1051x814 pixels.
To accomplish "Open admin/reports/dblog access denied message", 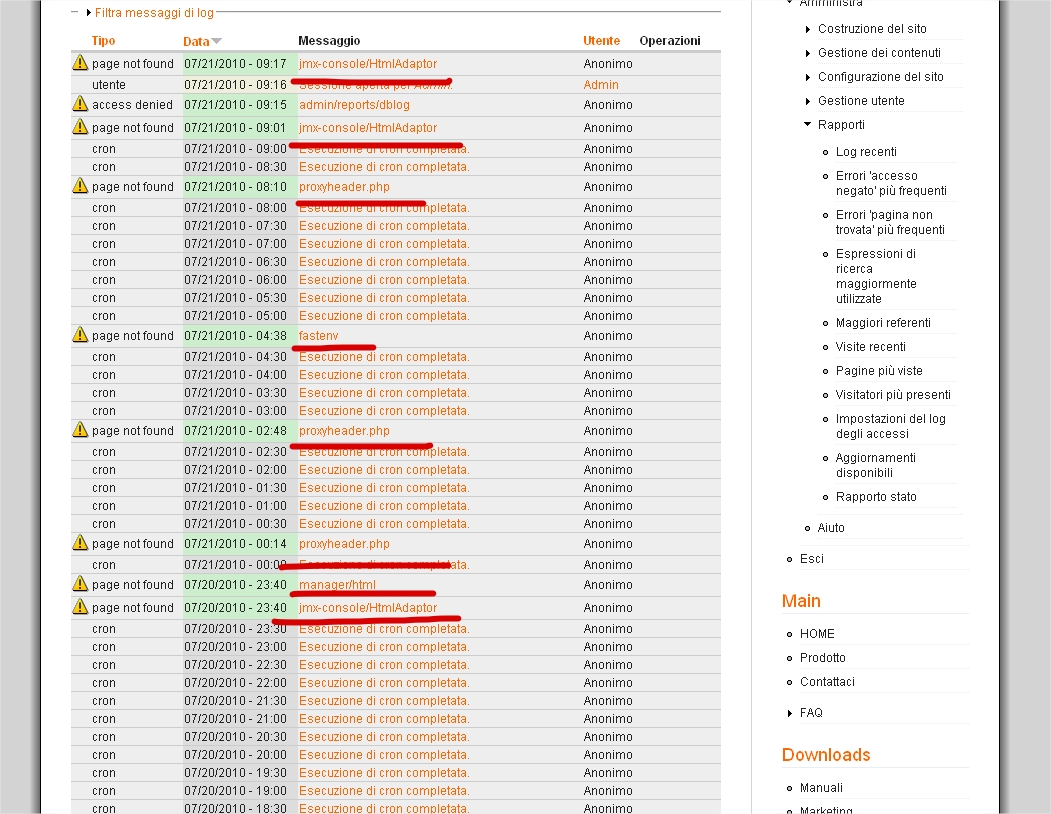I will [x=354, y=105].
